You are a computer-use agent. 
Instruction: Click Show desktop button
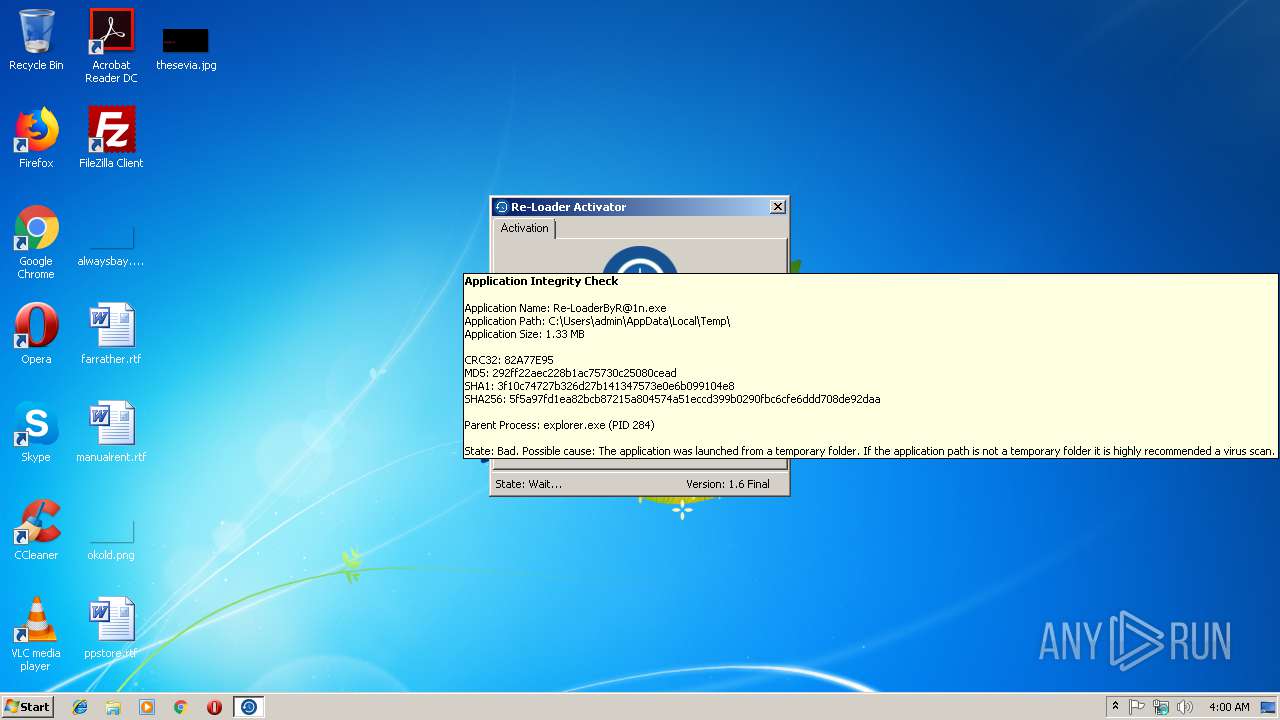[x=1270, y=707]
